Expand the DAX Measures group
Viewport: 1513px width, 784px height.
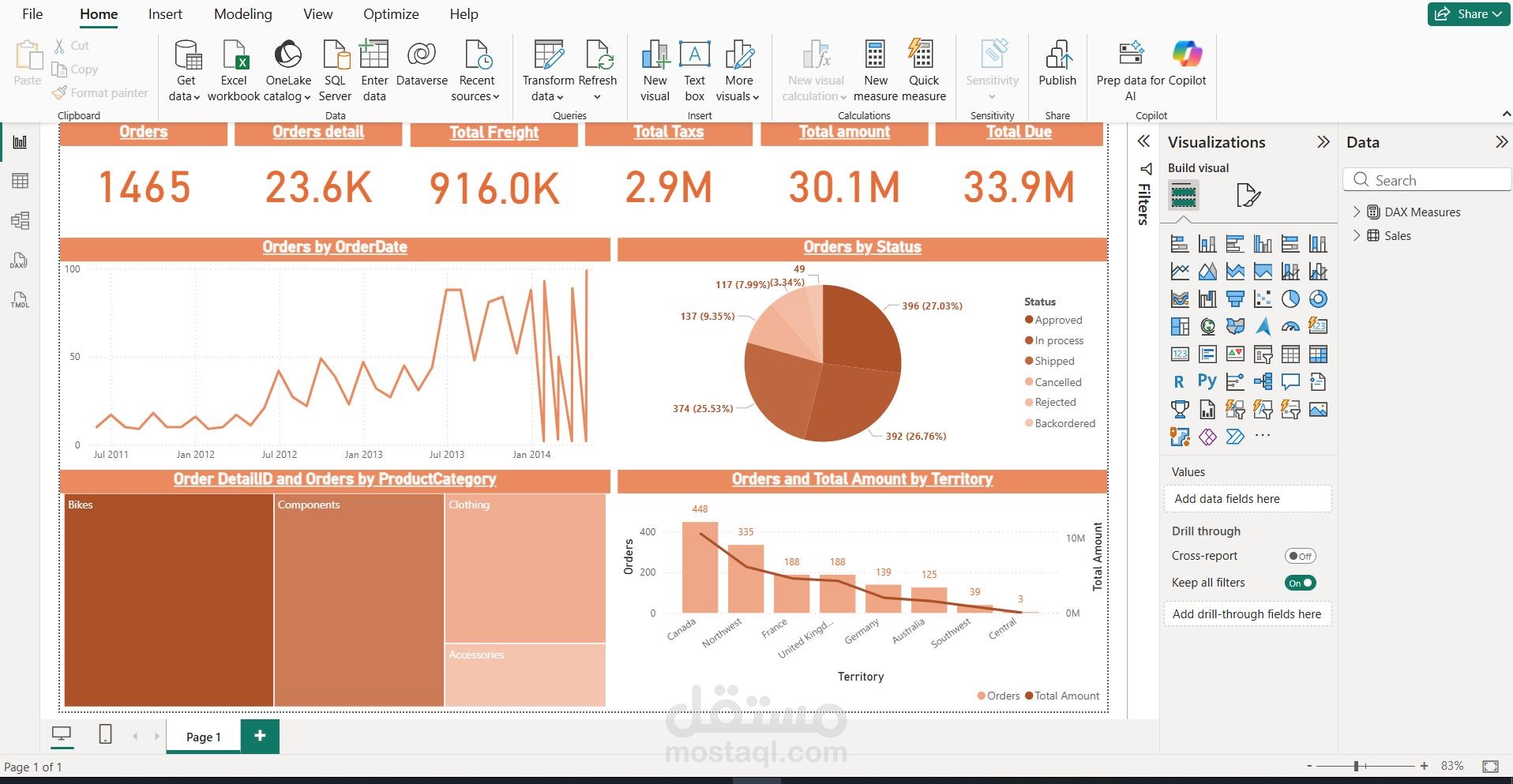tap(1357, 211)
